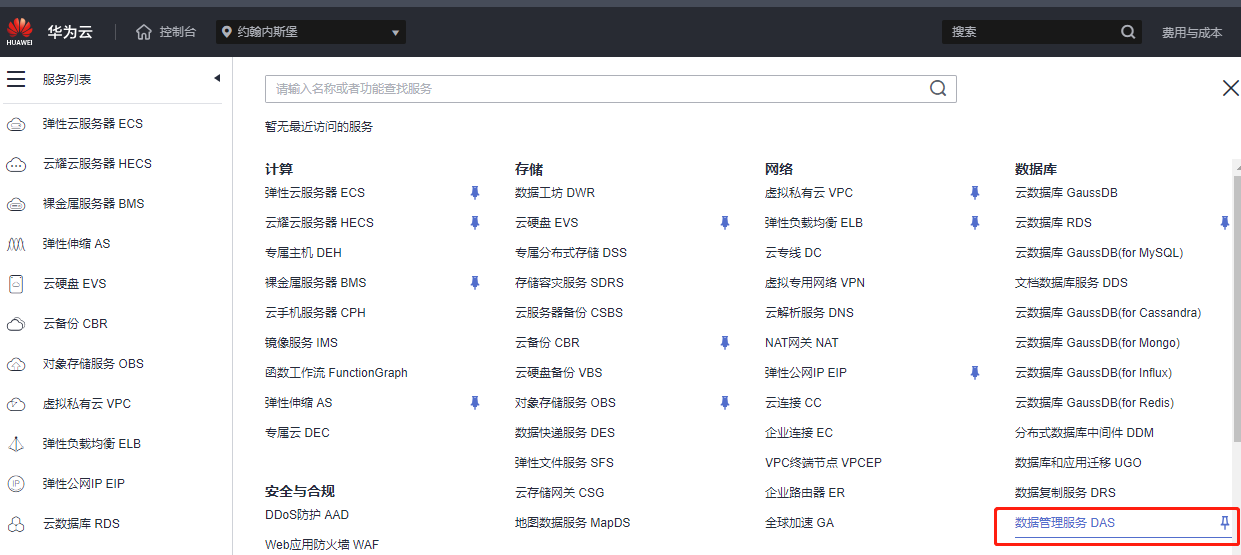
Task: Open 数据工坊 DWR link
Action: 555,193
